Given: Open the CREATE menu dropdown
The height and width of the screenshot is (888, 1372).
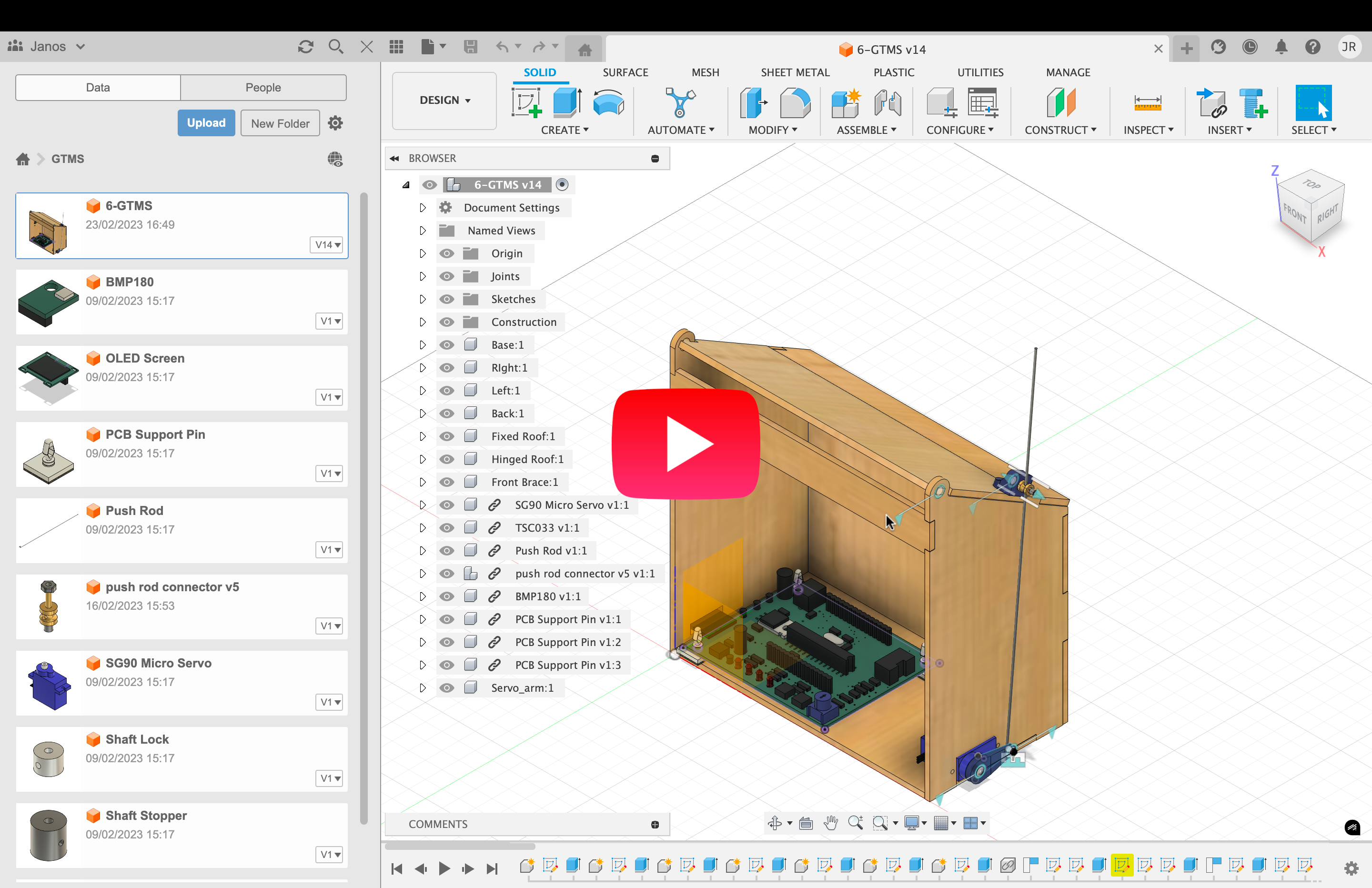Looking at the screenshot, I should coord(565,130).
